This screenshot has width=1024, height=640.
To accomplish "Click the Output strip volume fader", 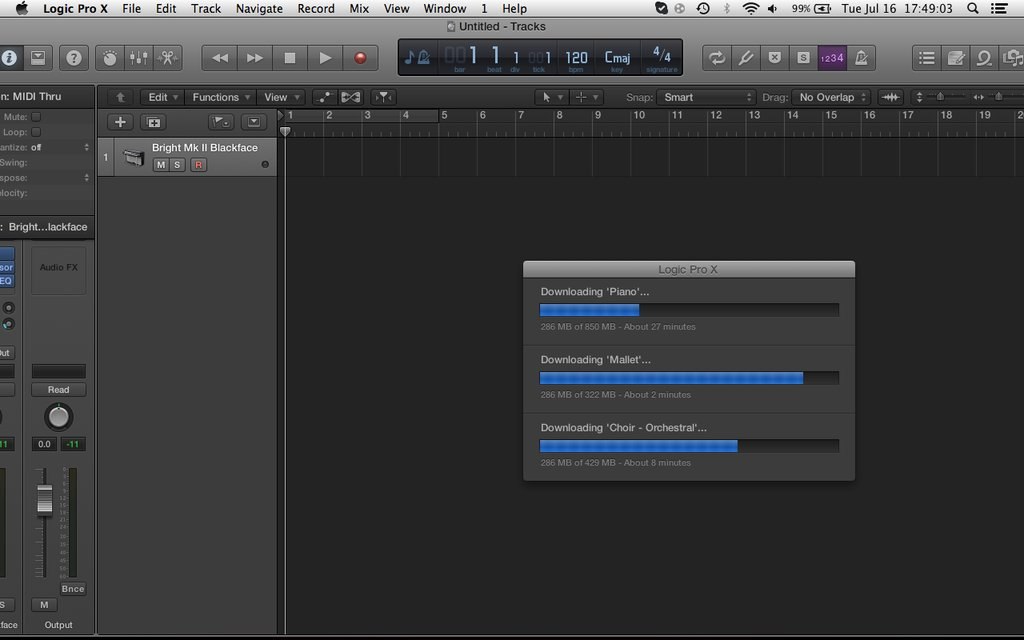I will point(44,499).
